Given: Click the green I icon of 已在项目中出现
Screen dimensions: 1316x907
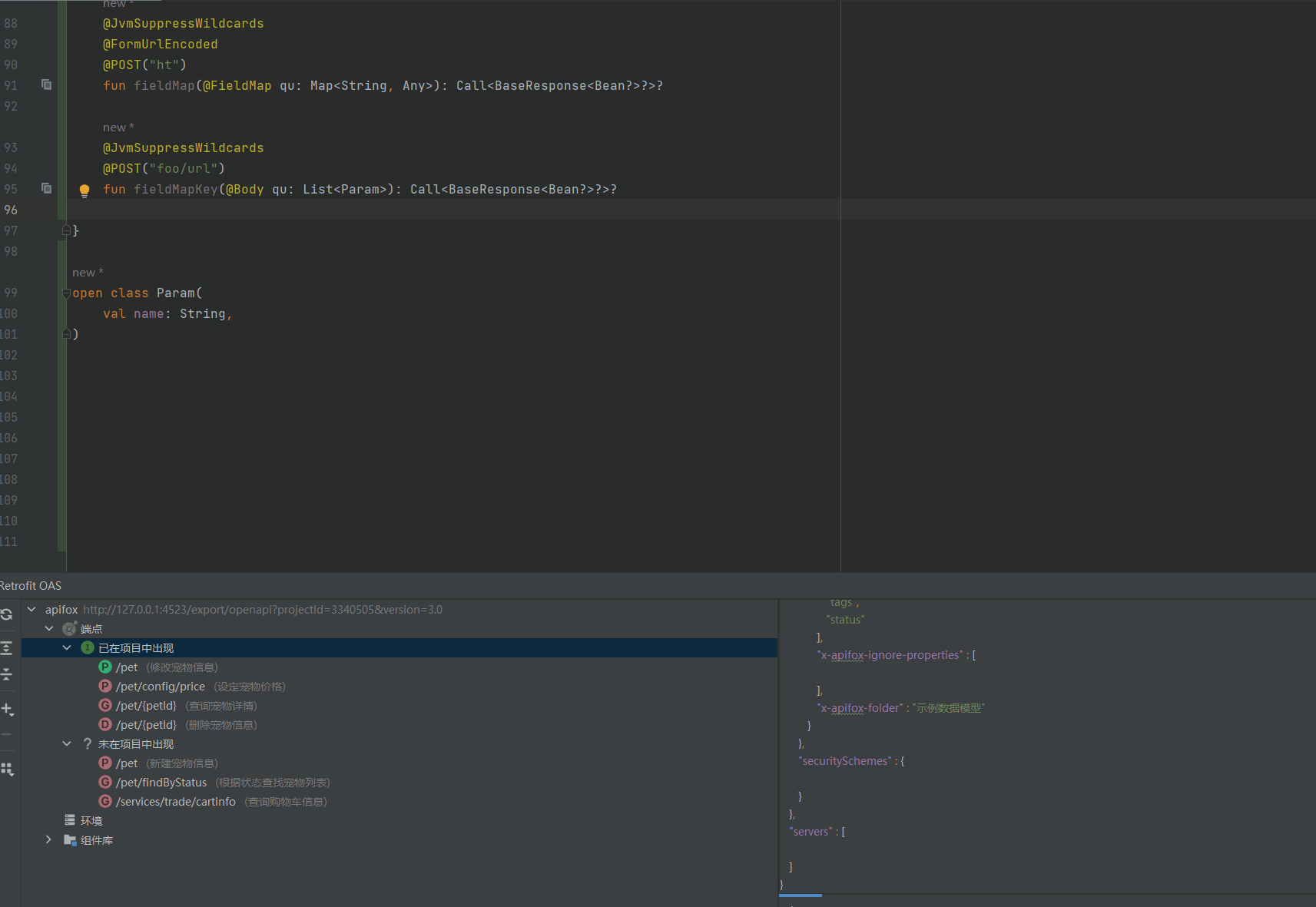Looking at the screenshot, I should [88, 647].
